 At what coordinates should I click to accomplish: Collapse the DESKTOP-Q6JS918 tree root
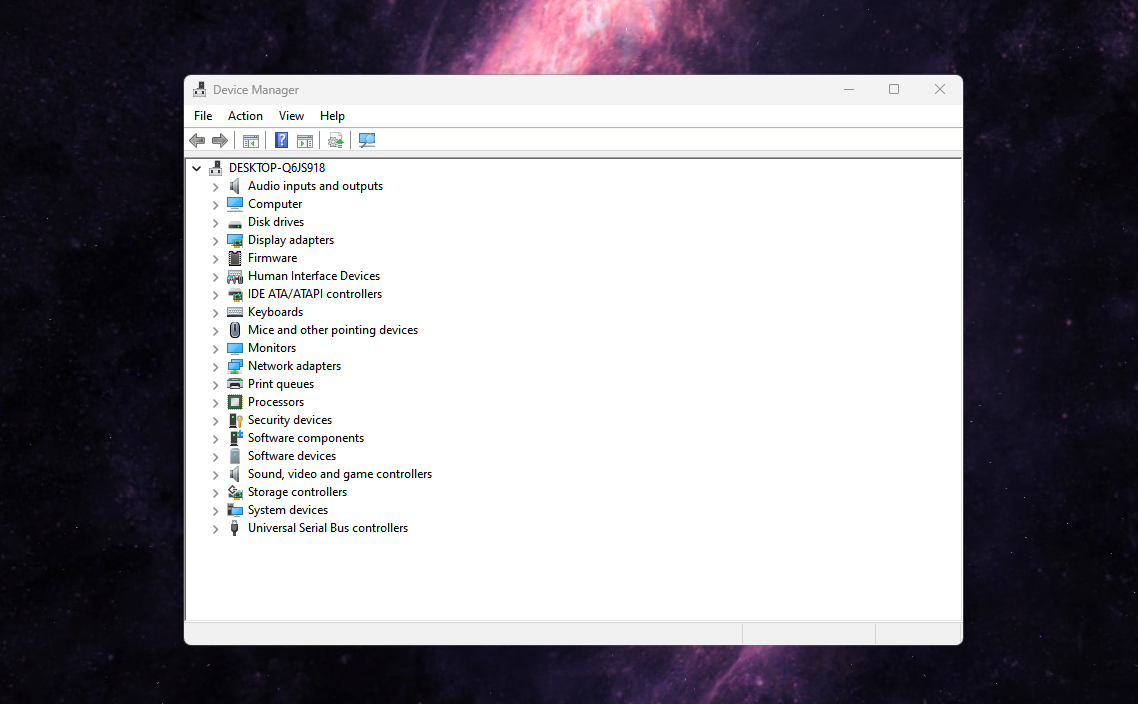[196, 167]
